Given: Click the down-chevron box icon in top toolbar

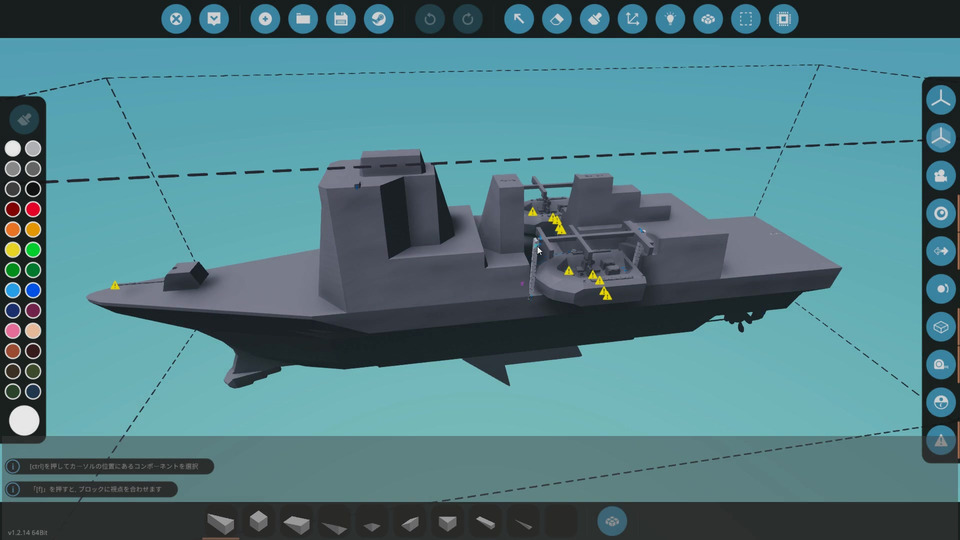Looking at the screenshot, I should (x=214, y=19).
